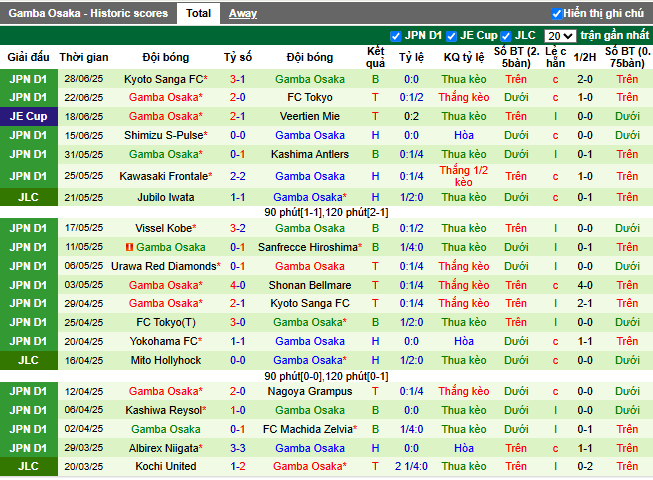Image resolution: width=653 pixels, height=480 pixels.
Task: Click Yokohama FC team name
Action: tap(166, 341)
